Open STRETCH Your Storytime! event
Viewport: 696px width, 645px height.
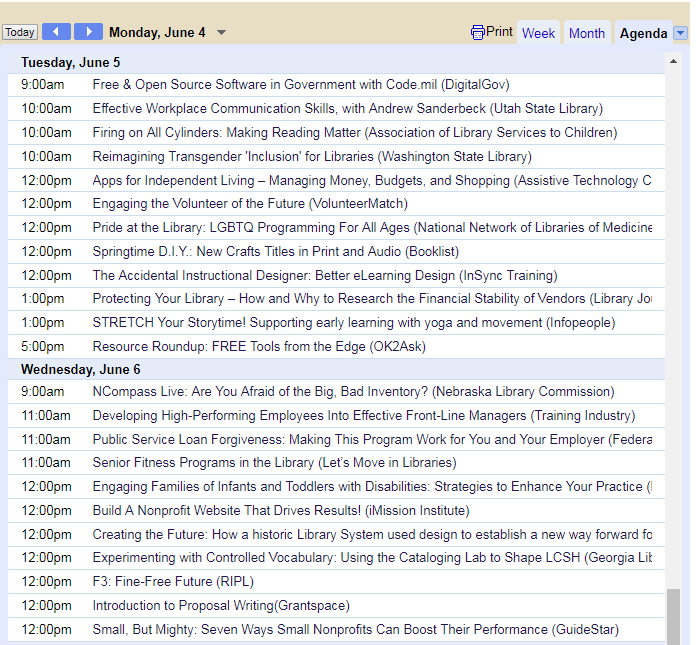pyautogui.click(x=354, y=322)
